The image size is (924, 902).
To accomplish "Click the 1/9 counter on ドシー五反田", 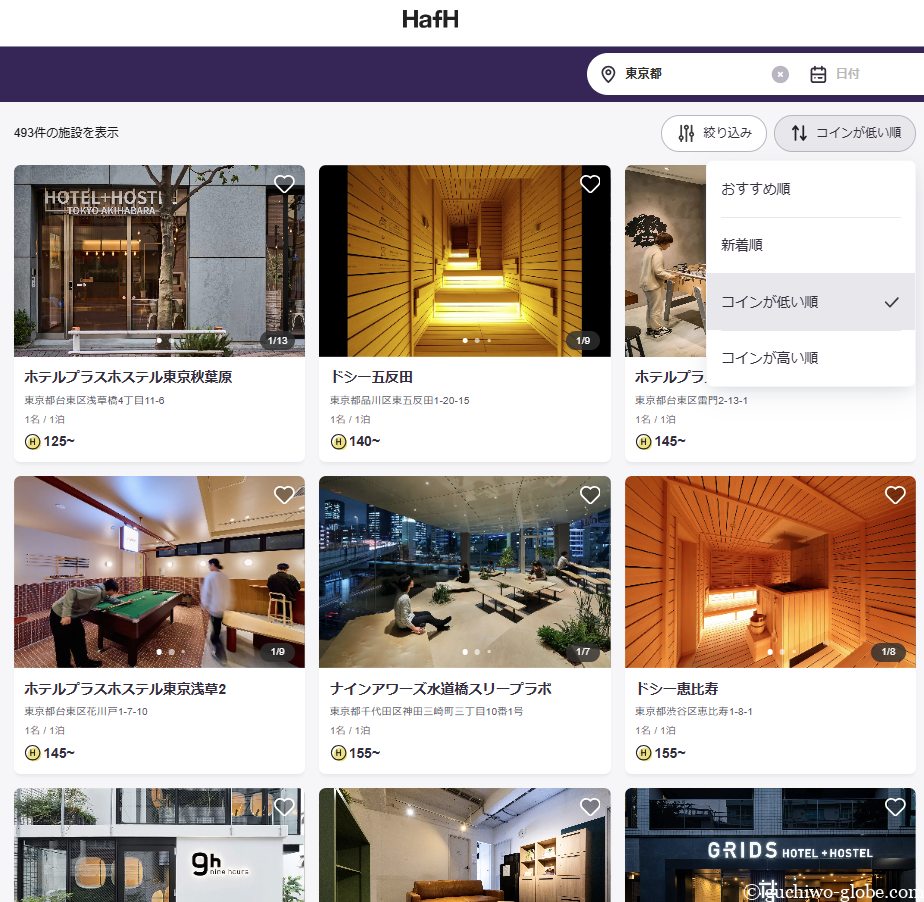I will (x=583, y=341).
